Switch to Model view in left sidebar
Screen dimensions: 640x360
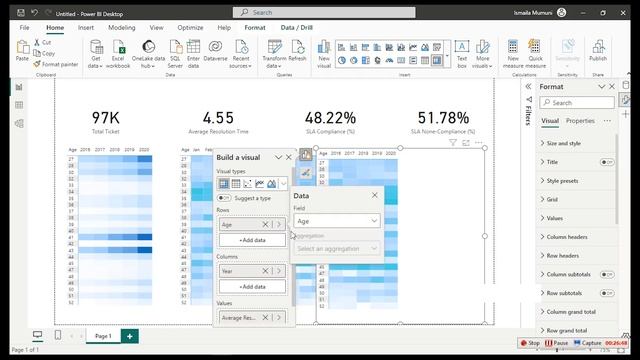(x=19, y=123)
